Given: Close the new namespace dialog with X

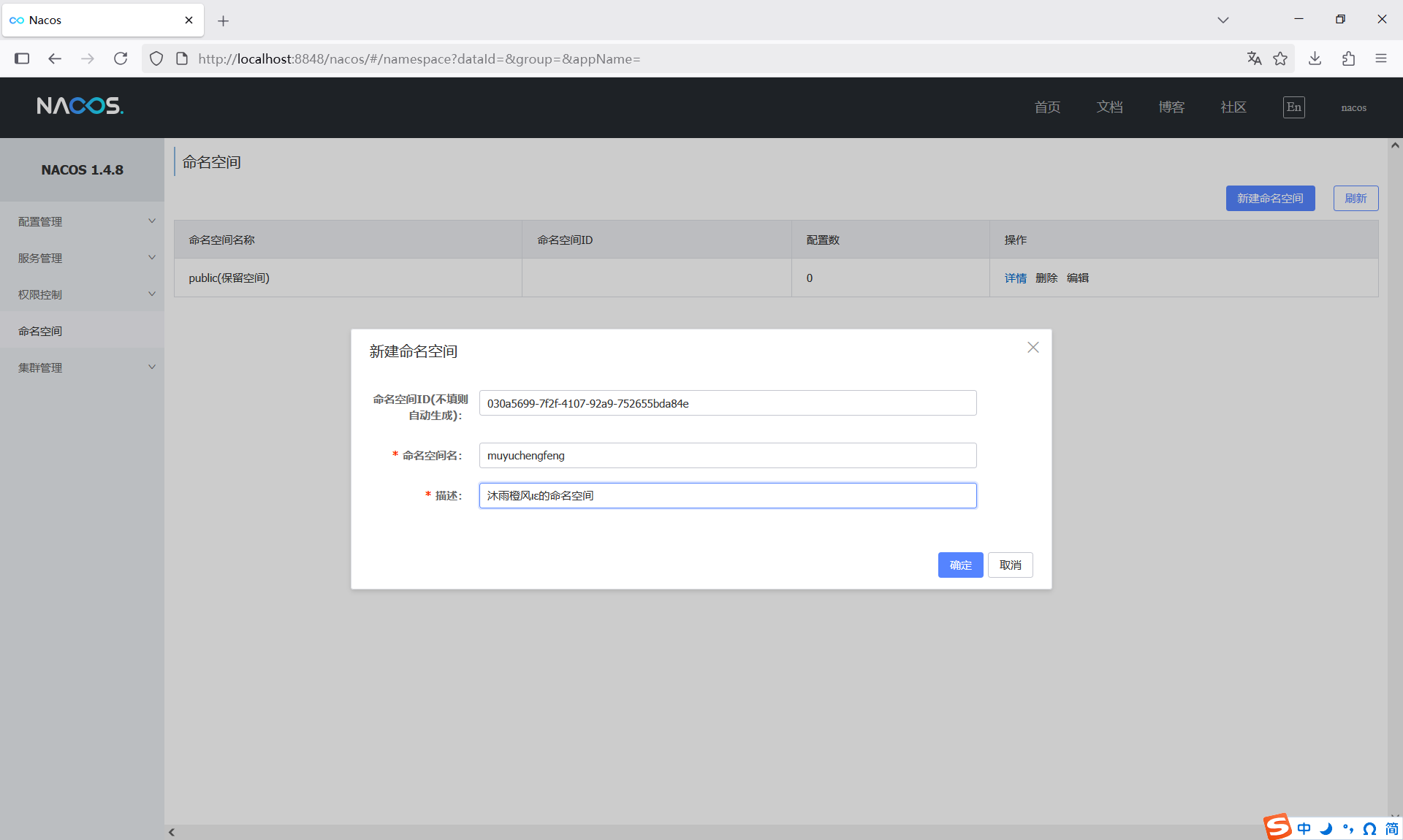Looking at the screenshot, I should click(1033, 348).
